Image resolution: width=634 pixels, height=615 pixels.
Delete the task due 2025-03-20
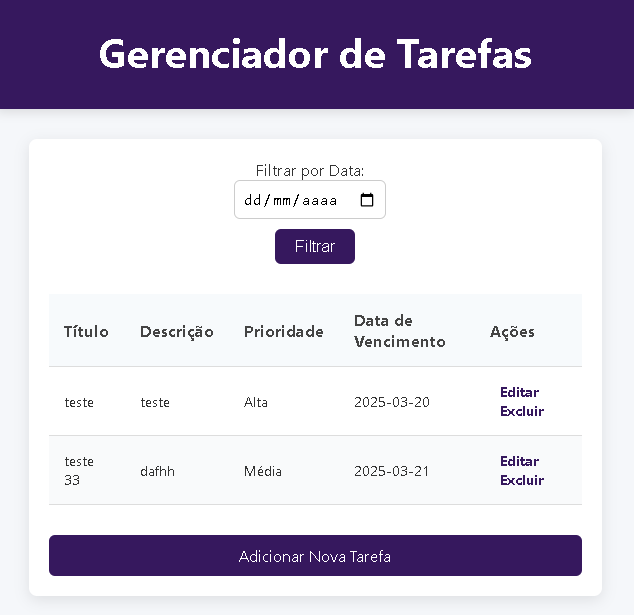point(522,411)
